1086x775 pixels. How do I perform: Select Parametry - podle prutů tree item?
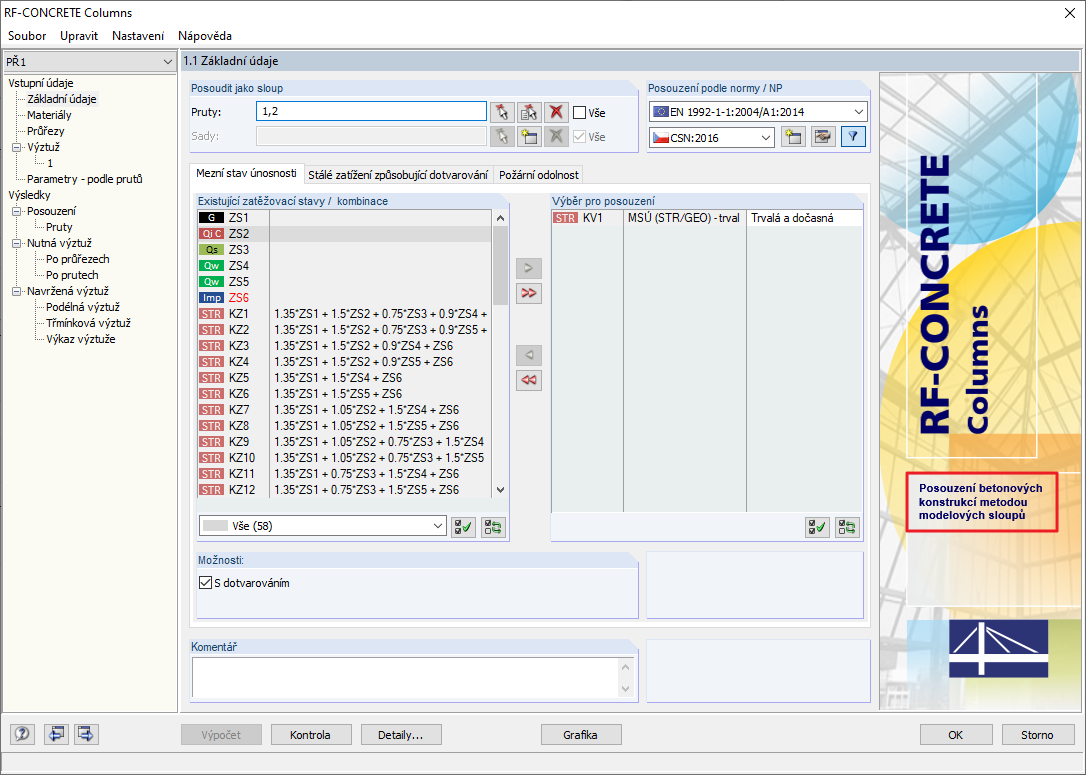(84, 179)
